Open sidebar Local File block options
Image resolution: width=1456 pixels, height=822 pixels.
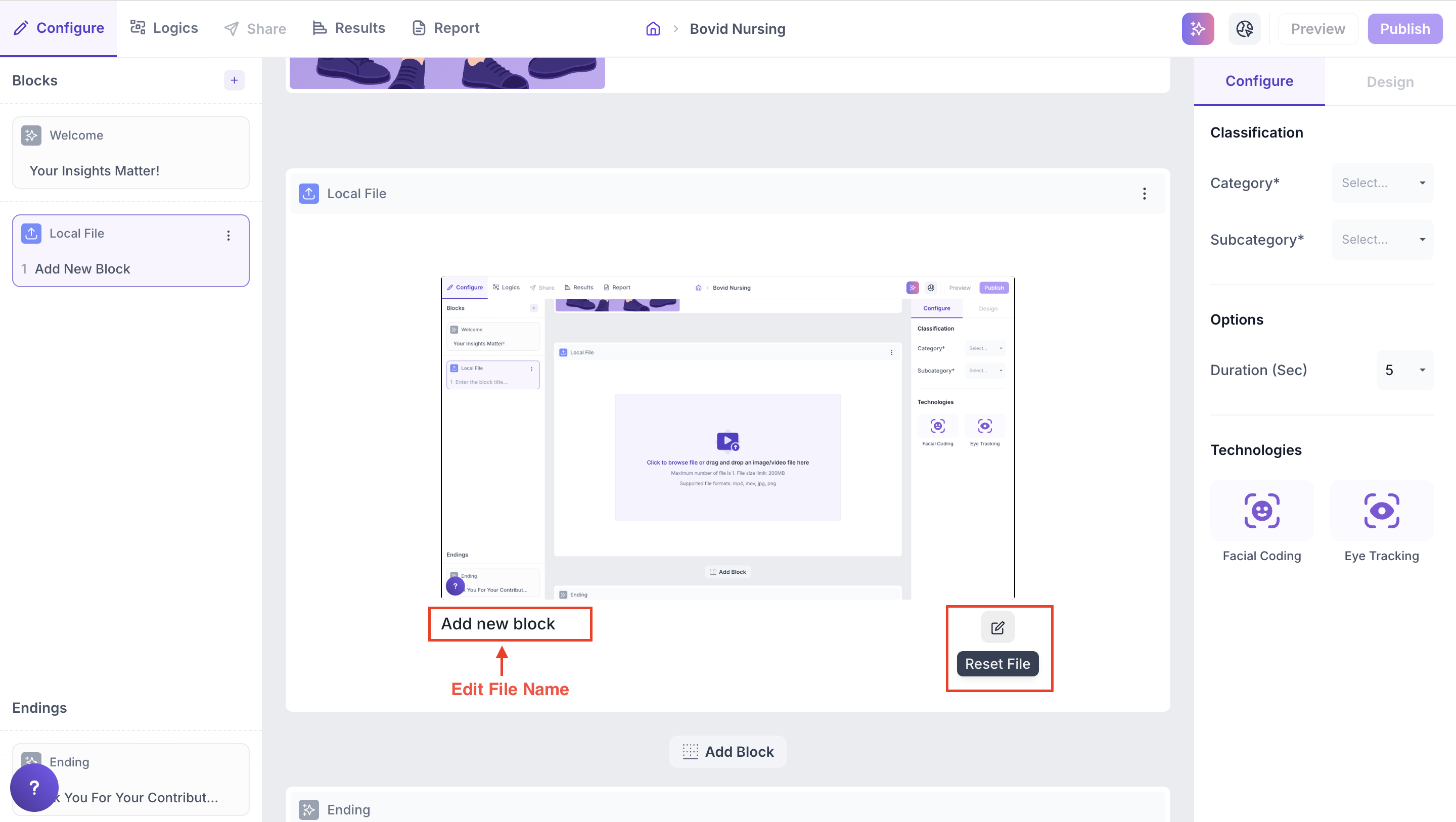[229, 235]
